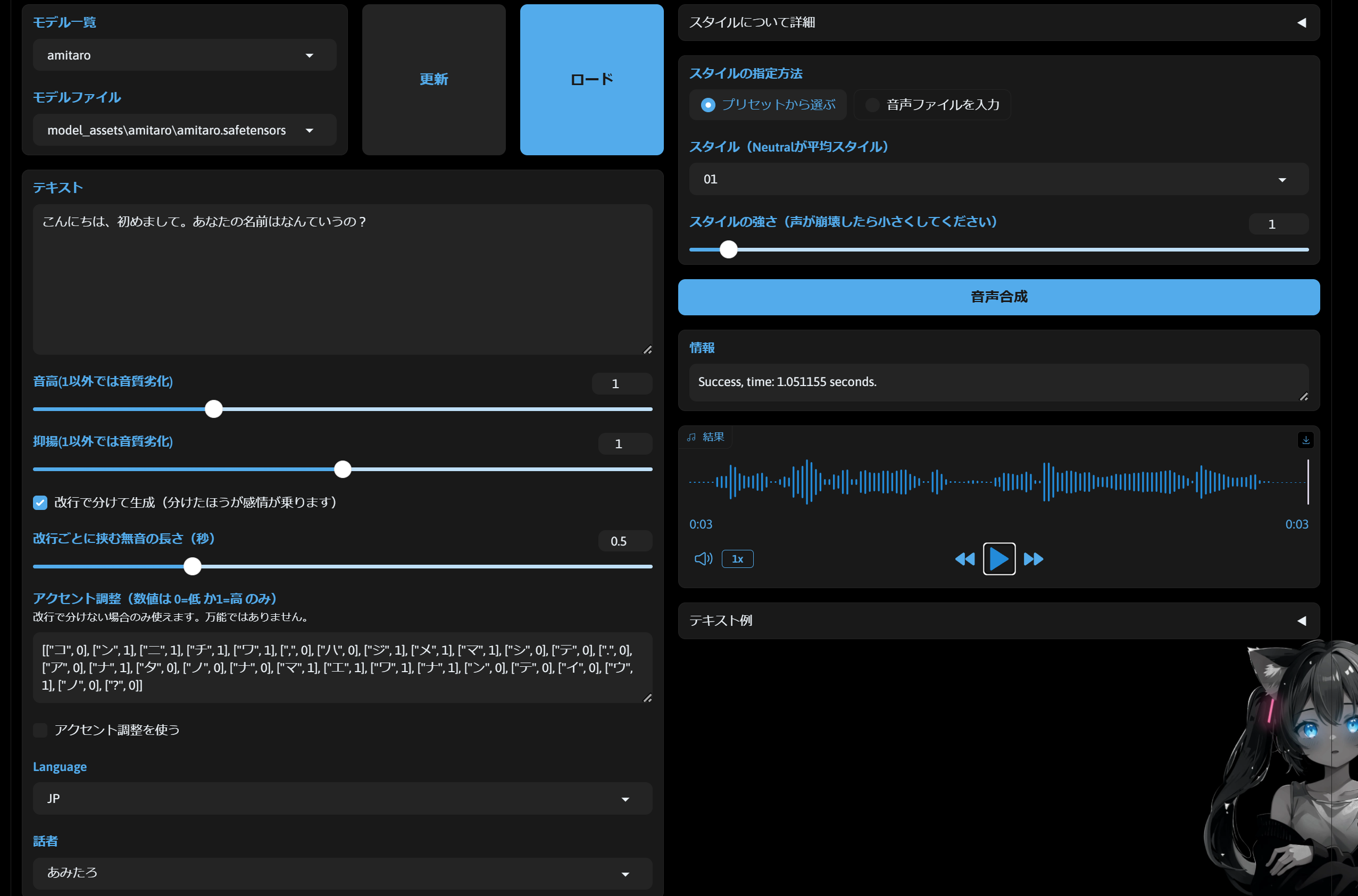
Task: Open the スタイル 01 dropdown
Action: pyautogui.click(x=998, y=179)
